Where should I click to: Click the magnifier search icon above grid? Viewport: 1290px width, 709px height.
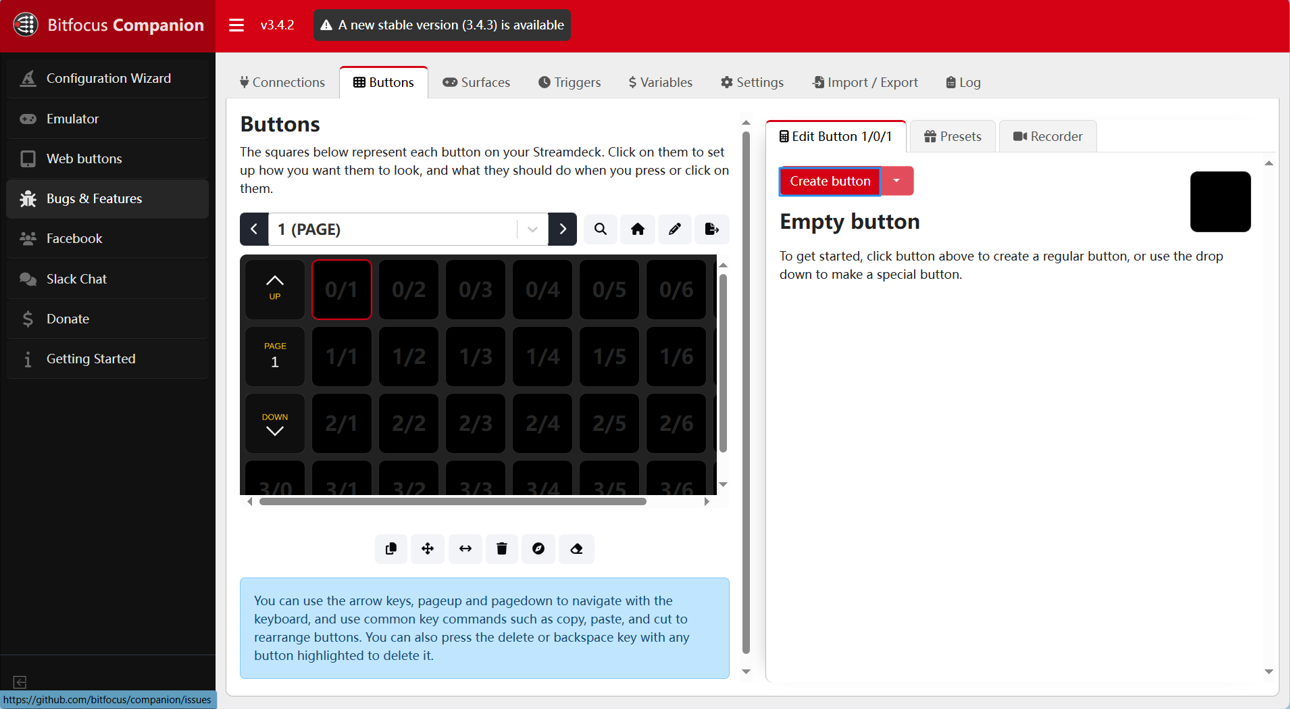(x=600, y=229)
